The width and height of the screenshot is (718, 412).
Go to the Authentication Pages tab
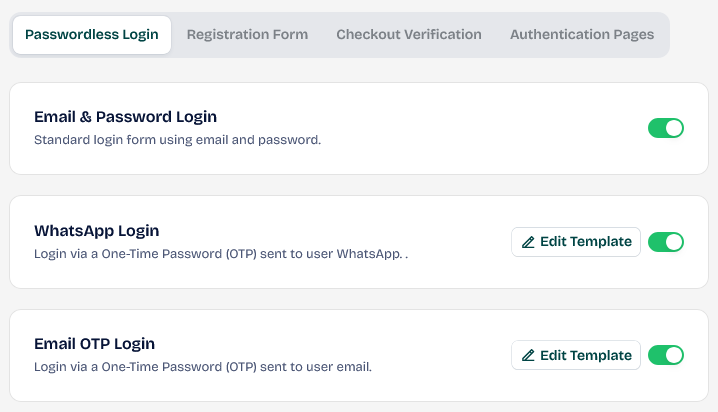point(582,35)
